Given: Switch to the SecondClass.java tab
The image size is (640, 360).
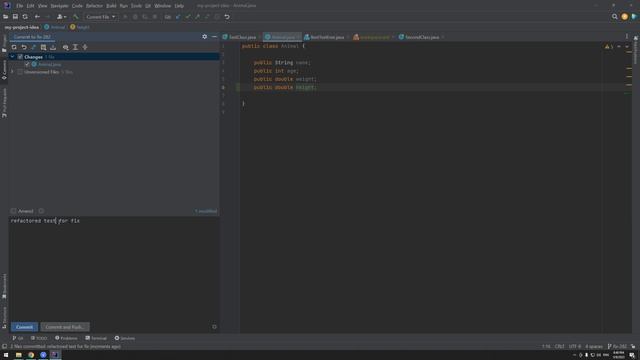Looking at the screenshot, I should pos(421,37).
